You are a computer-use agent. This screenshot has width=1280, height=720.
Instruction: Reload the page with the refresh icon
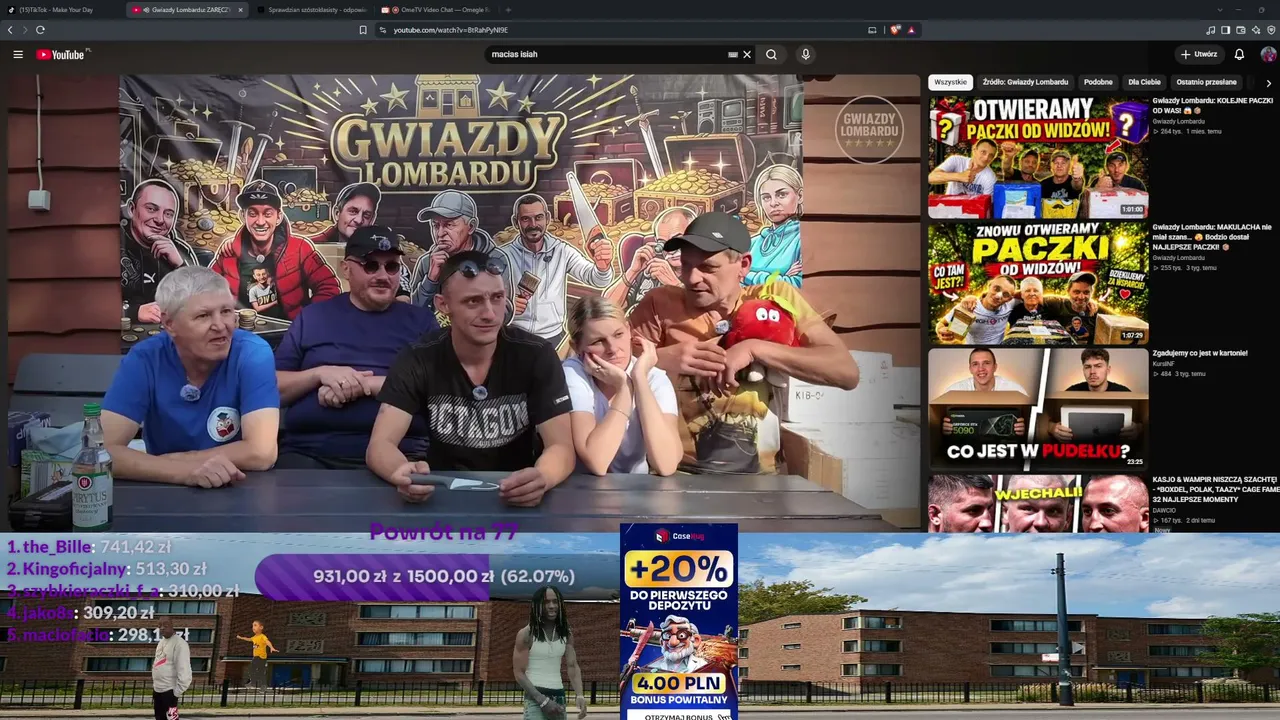[x=40, y=30]
